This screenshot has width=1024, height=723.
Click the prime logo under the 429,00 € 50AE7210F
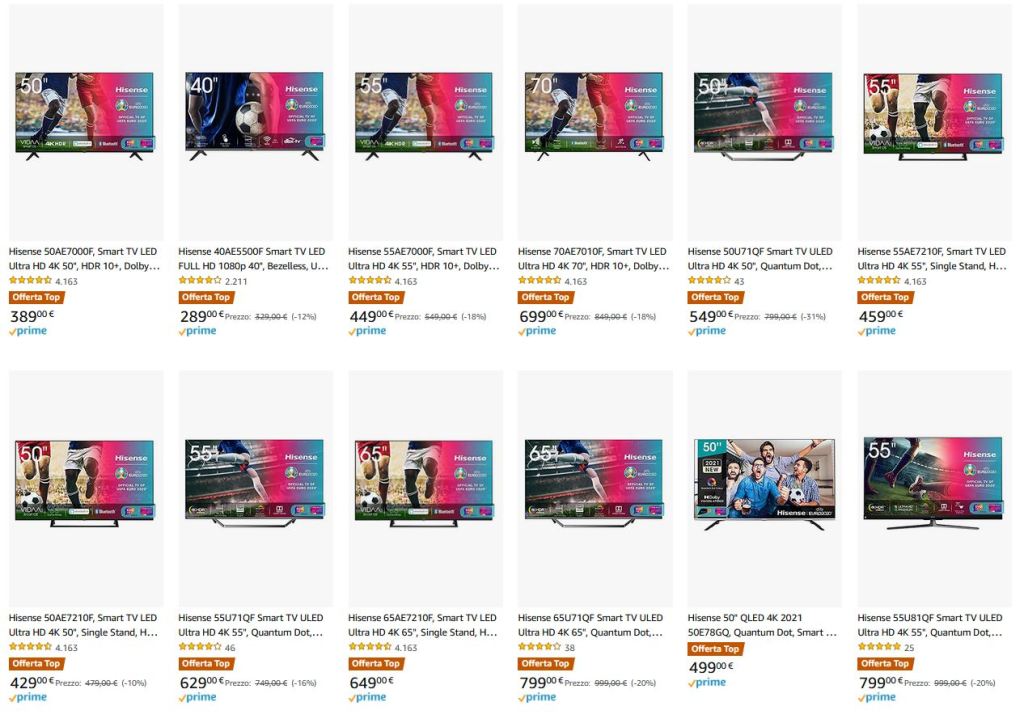28,698
